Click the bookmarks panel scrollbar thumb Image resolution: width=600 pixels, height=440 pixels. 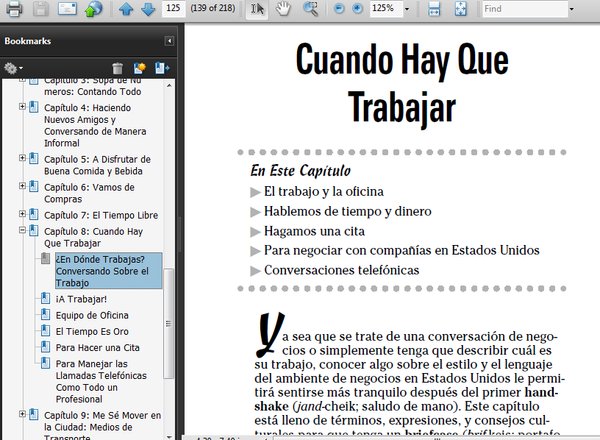pyautogui.click(x=169, y=323)
